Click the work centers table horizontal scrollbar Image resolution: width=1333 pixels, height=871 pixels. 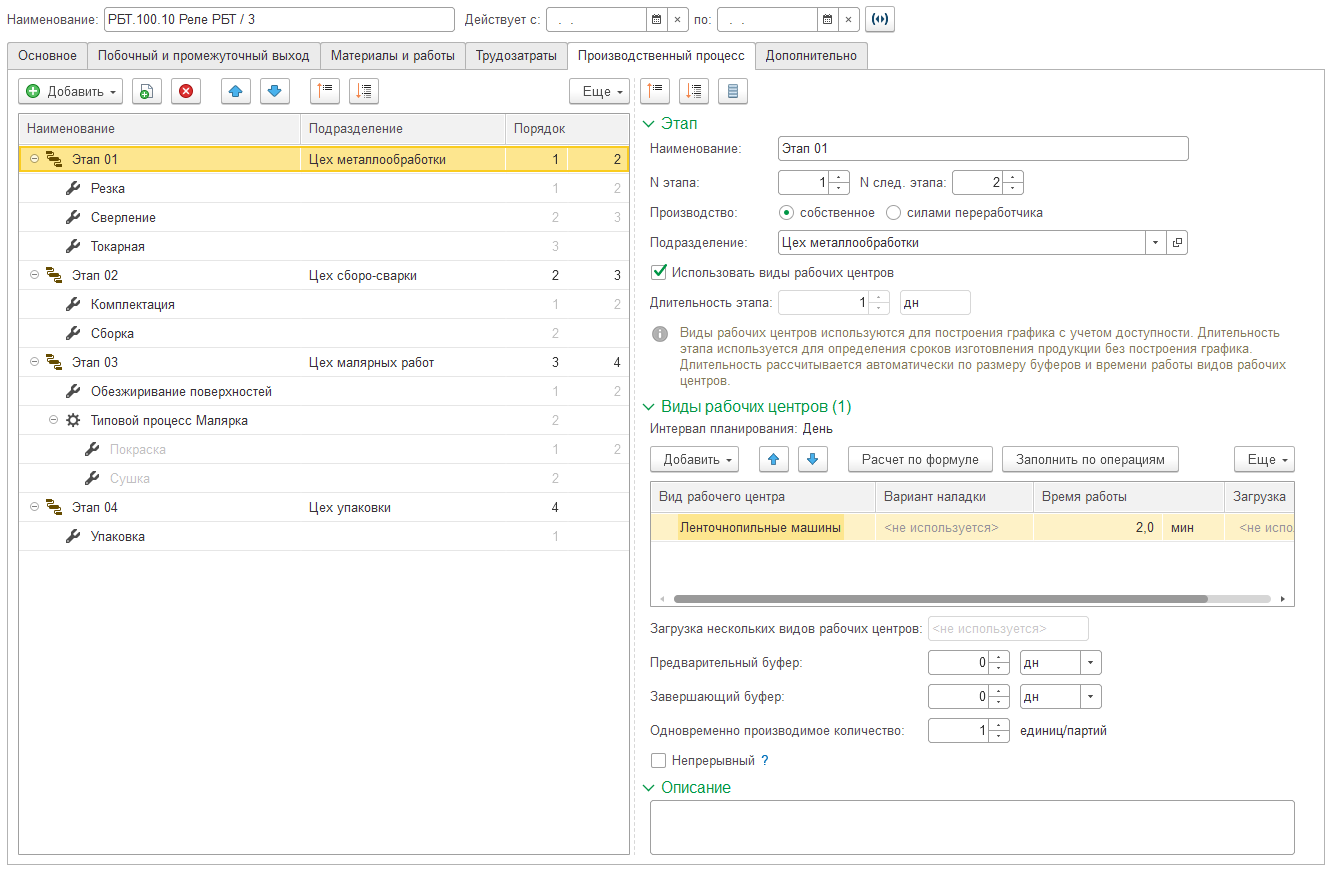tap(940, 599)
